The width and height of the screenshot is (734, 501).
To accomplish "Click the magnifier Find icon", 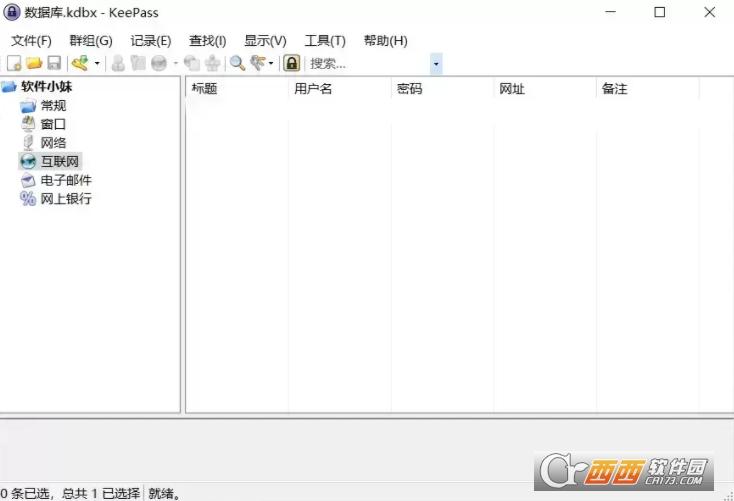I will (x=237, y=63).
